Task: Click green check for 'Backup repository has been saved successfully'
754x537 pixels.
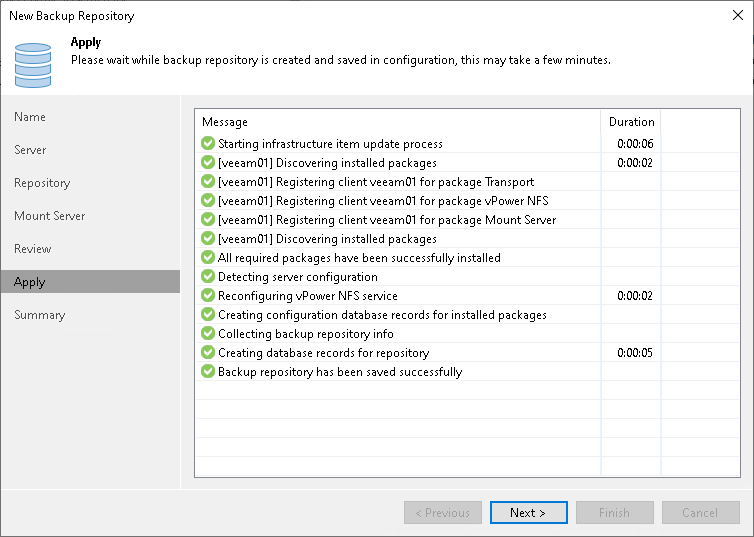Action: tap(208, 372)
